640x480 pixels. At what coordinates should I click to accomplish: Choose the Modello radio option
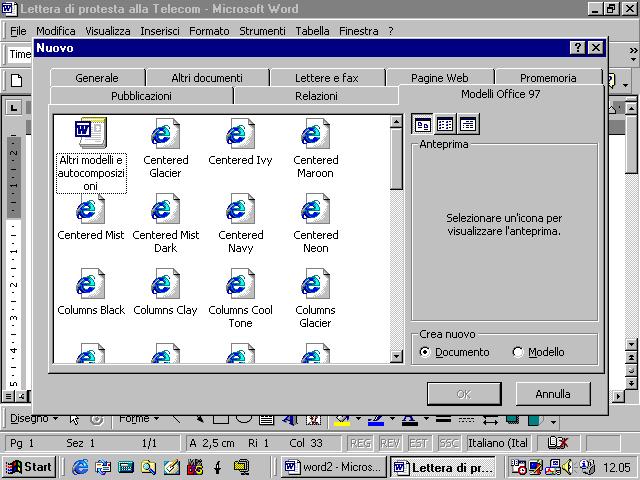pyautogui.click(x=539, y=352)
